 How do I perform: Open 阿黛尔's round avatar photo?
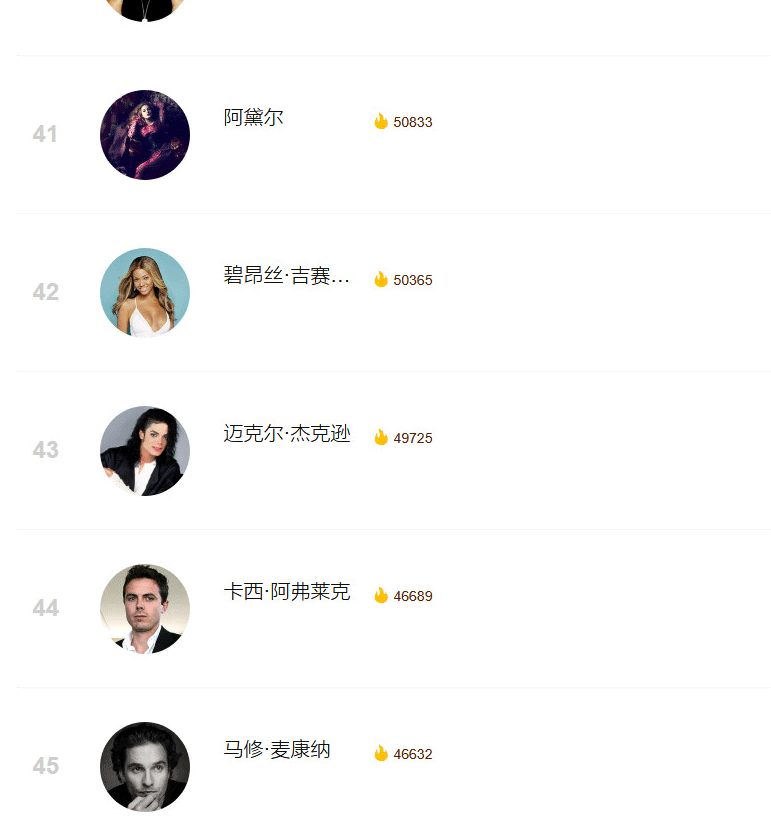pos(145,135)
